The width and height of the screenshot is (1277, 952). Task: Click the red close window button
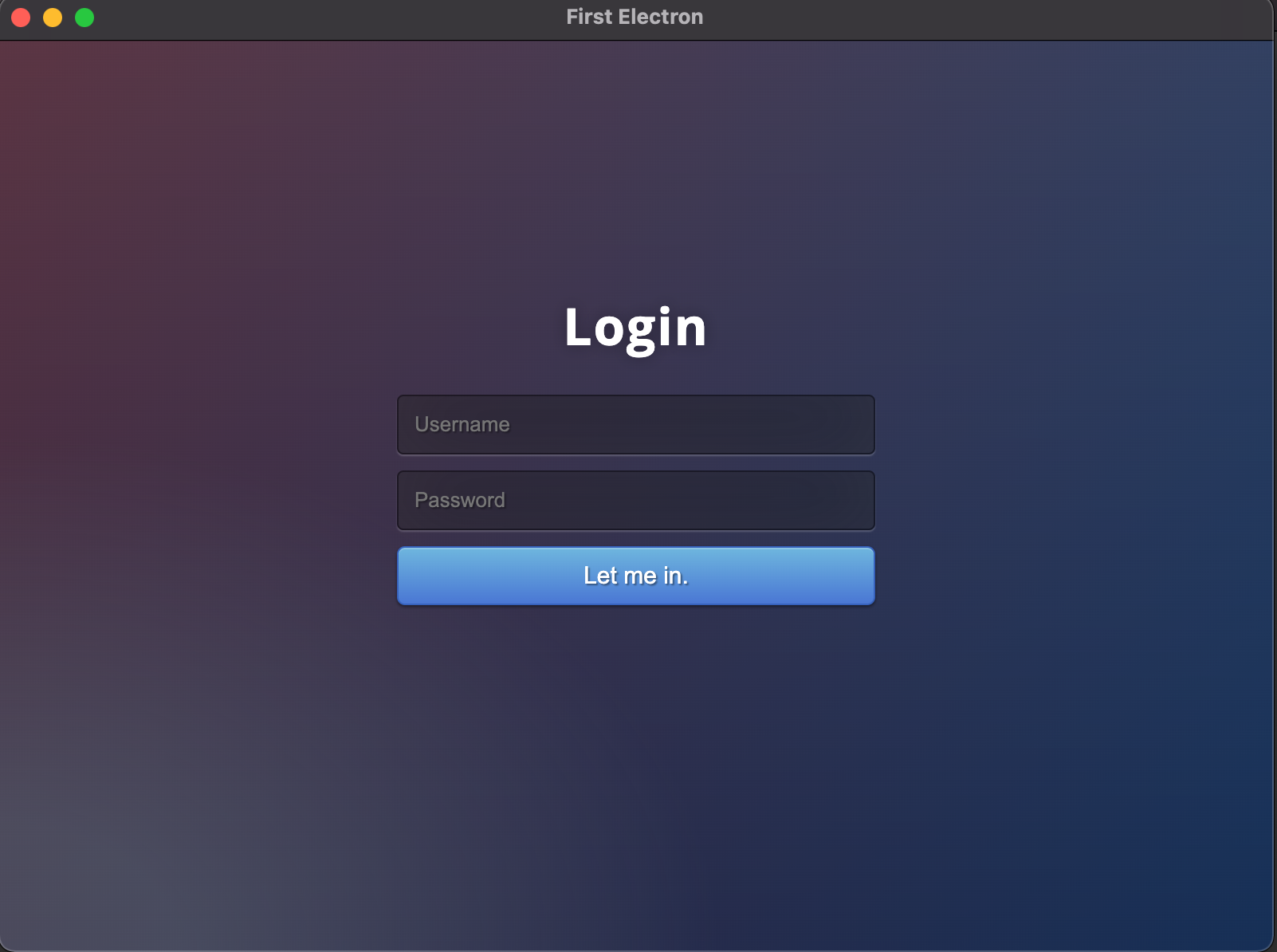pos(19,17)
